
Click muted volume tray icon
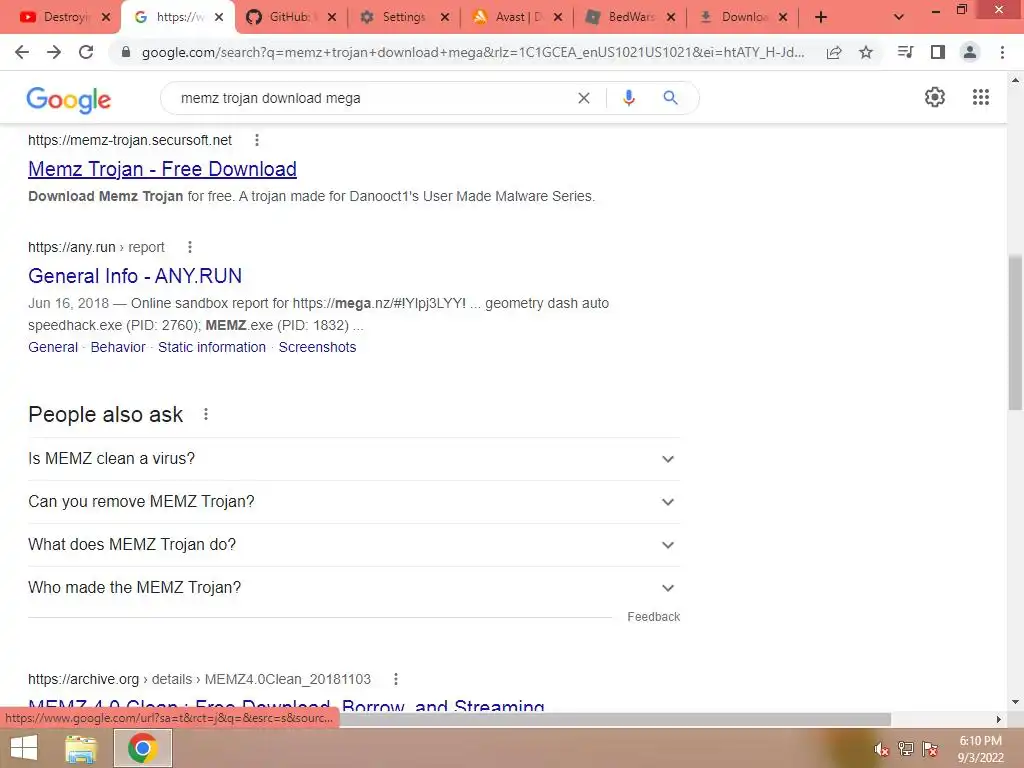point(881,749)
